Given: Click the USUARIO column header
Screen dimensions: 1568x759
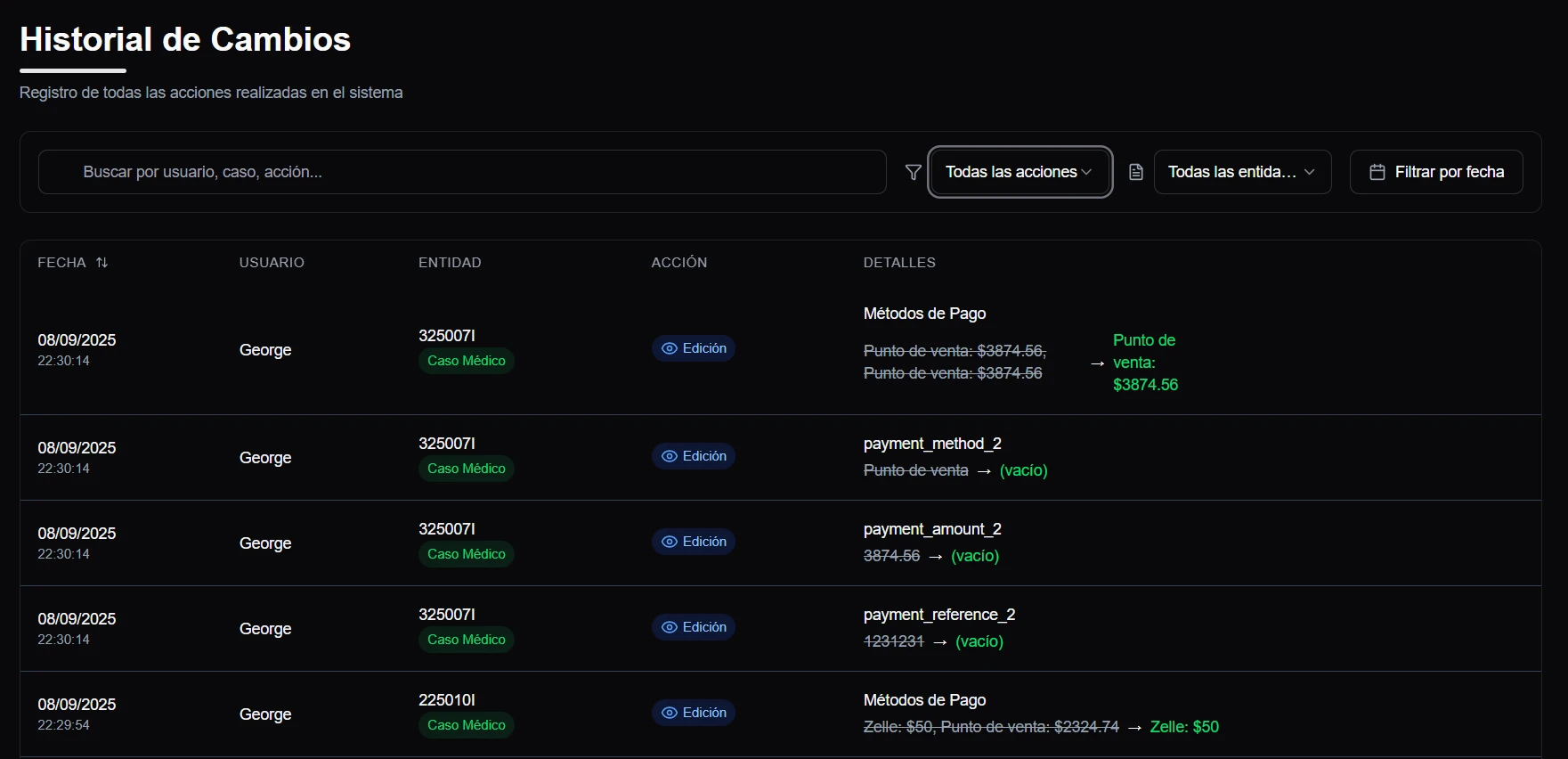Looking at the screenshot, I should 272,263.
